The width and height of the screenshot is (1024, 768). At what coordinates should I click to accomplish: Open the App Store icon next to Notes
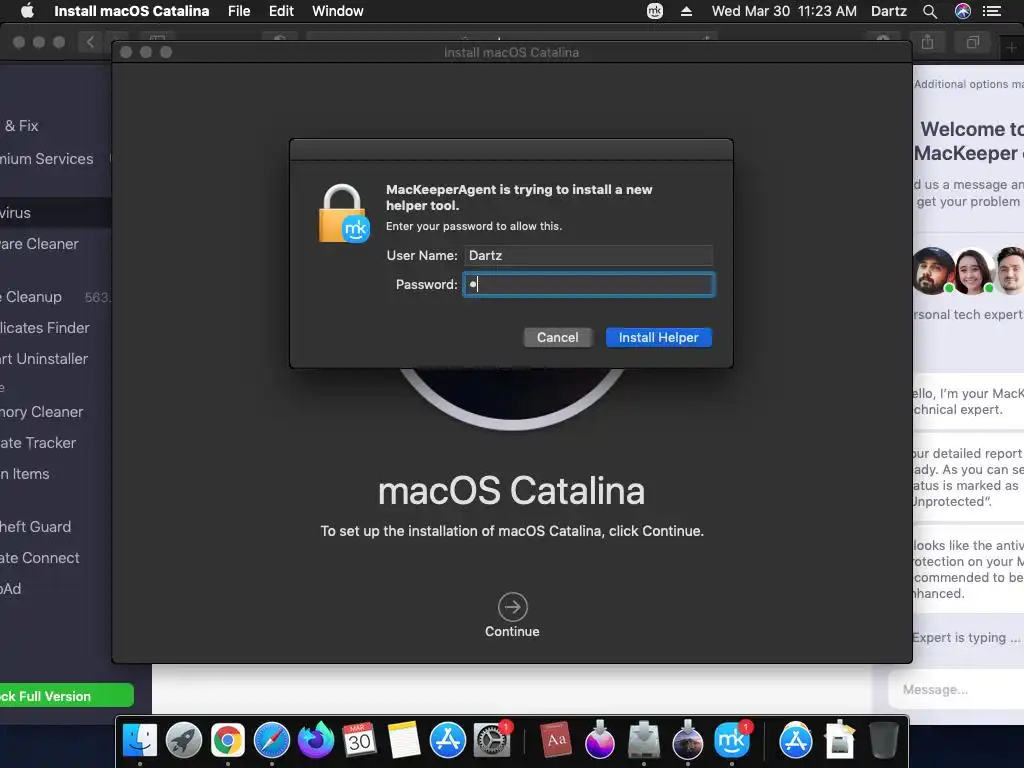pos(447,740)
